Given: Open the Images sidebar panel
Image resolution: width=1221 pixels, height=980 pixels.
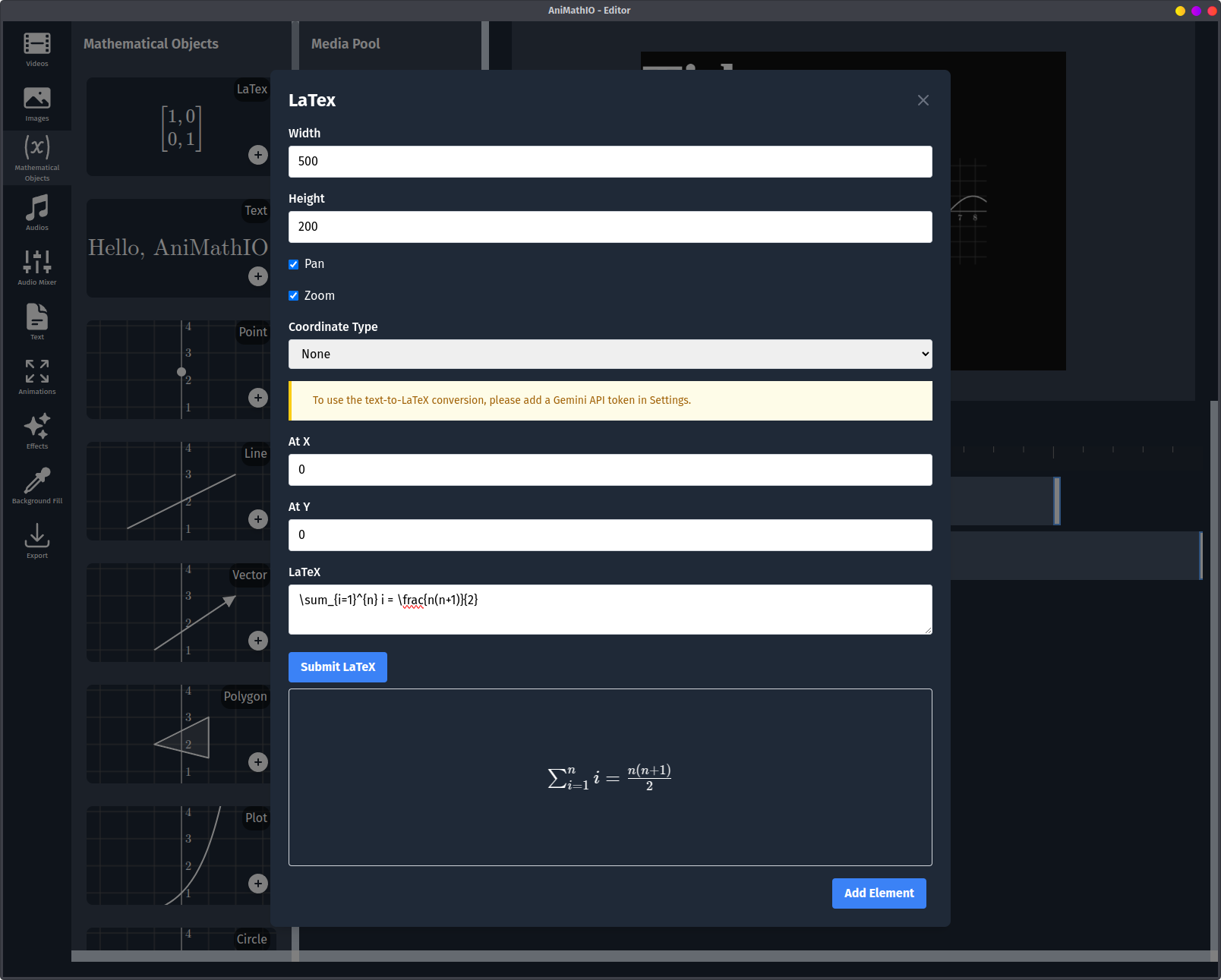Looking at the screenshot, I should pyautogui.click(x=37, y=104).
